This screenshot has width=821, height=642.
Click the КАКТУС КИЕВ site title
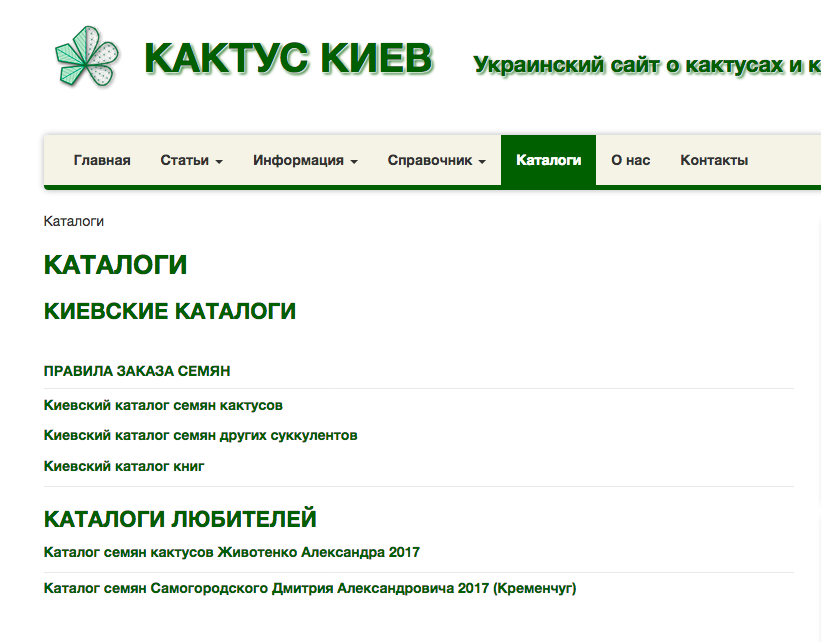point(288,58)
